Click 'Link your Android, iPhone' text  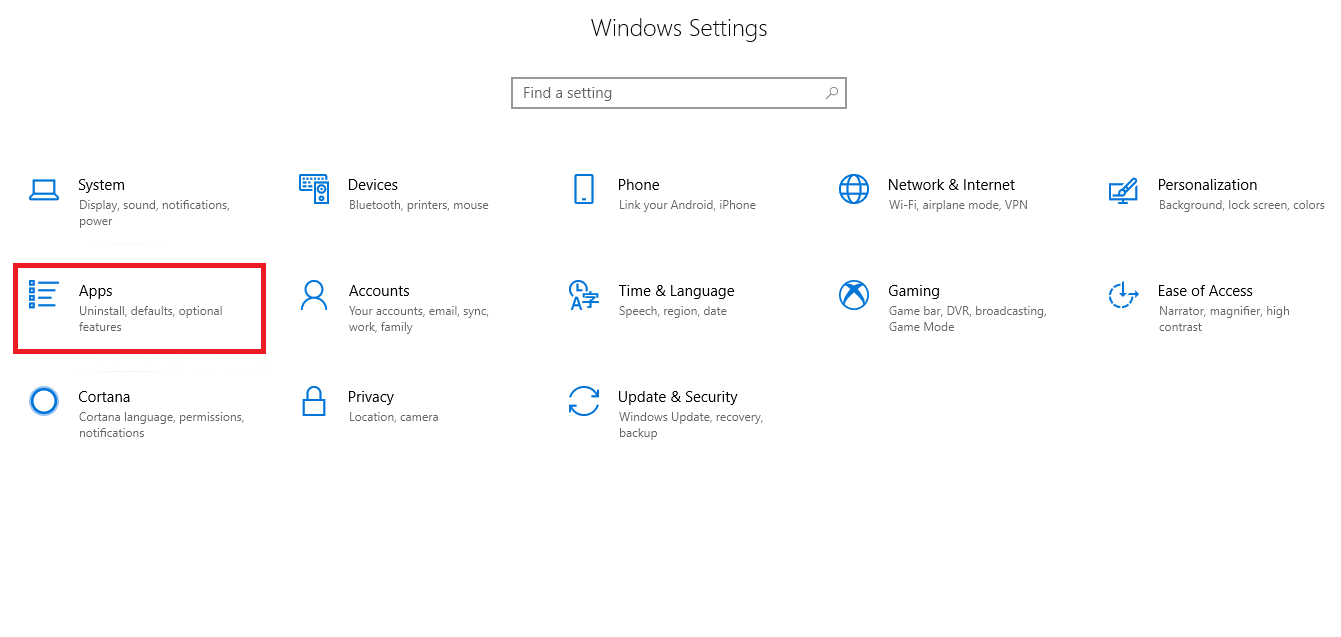click(687, 205)
